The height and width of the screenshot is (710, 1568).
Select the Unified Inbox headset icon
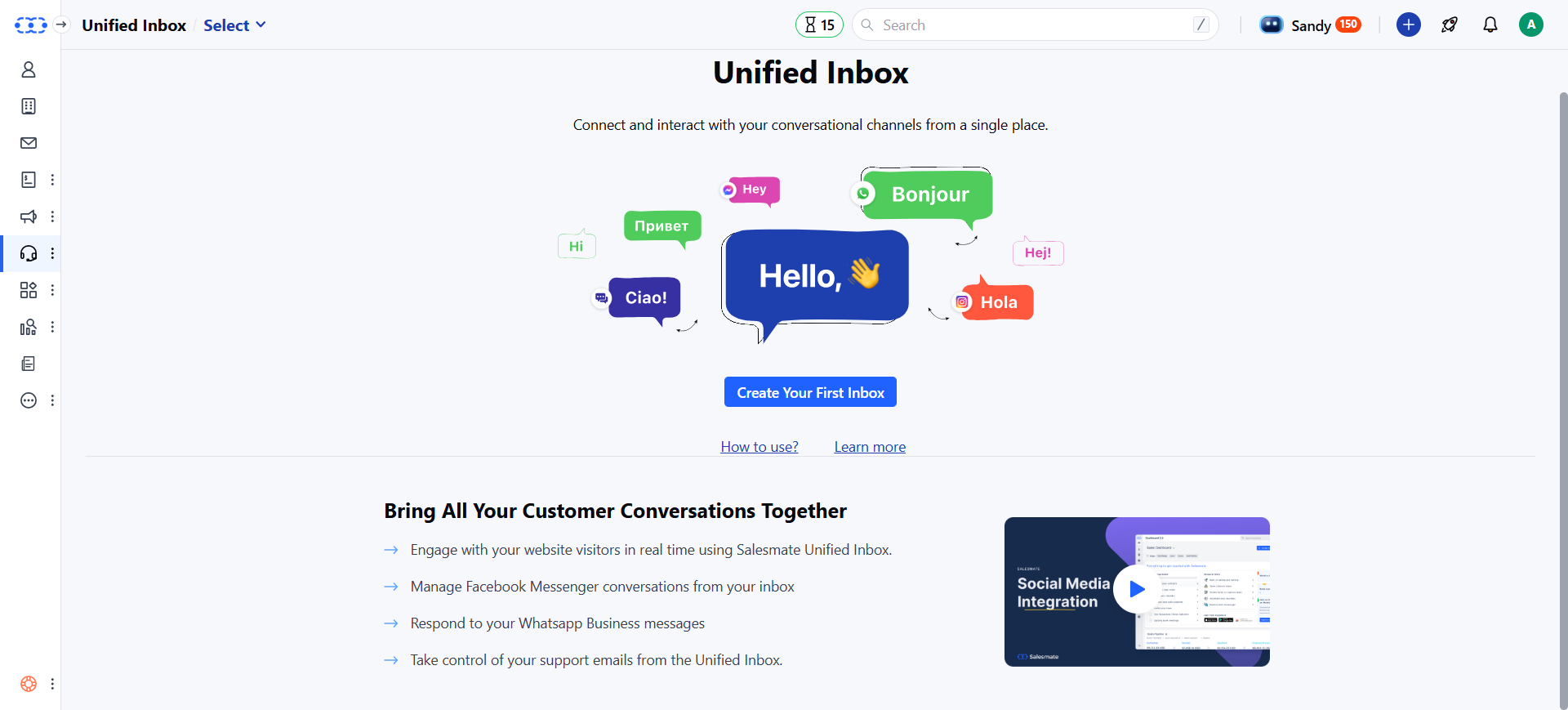[x=29, y=253]
